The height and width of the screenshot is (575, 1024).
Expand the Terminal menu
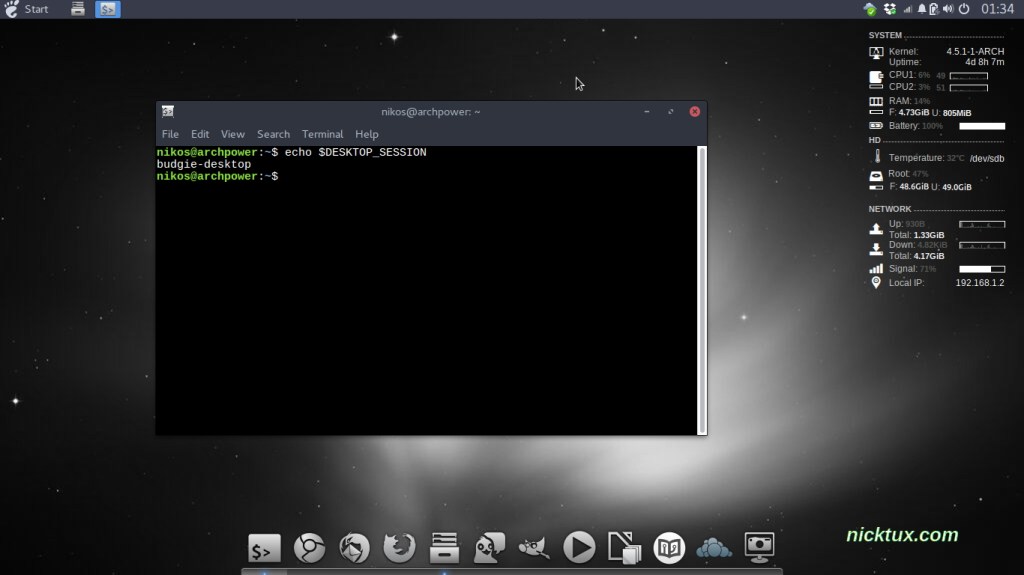point(322,134)
